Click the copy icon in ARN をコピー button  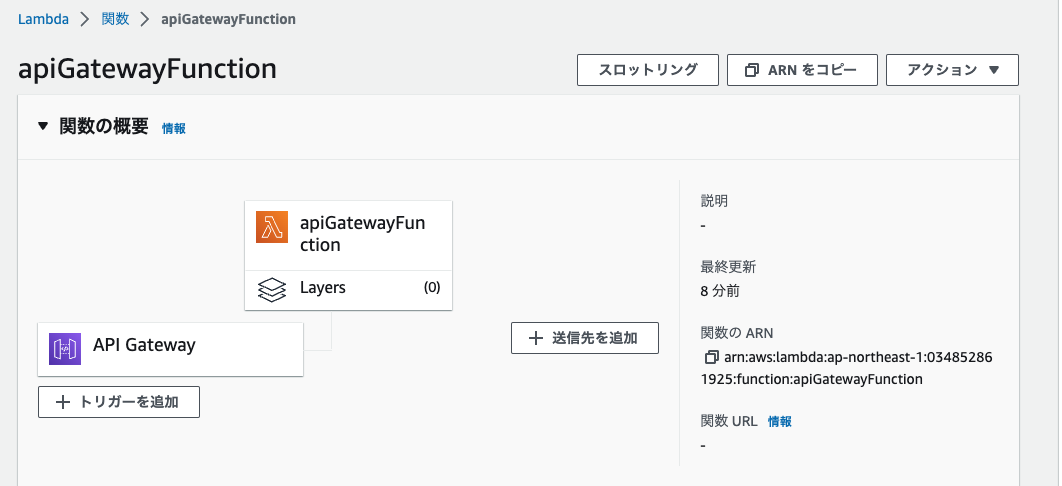751,70
